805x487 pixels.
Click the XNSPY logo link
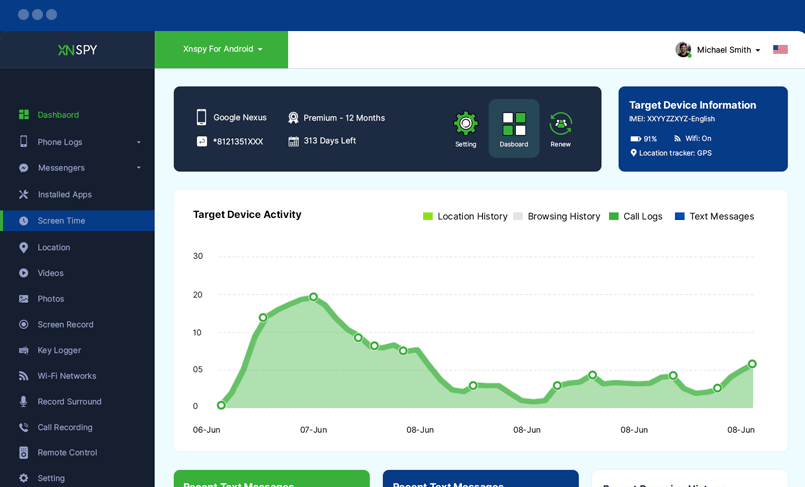77,50
